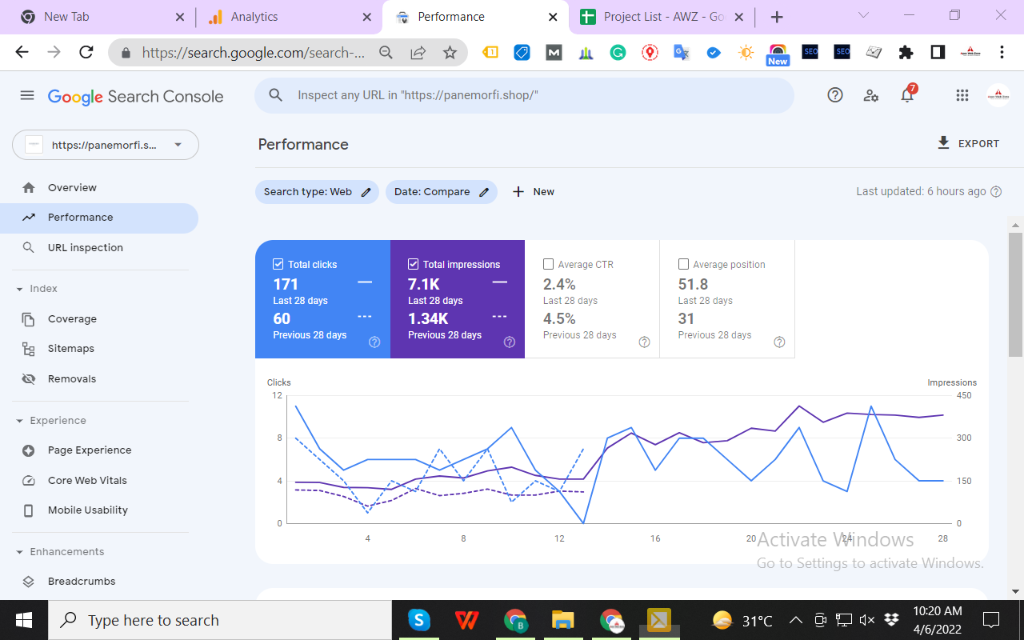Collapse the Index section
The height and width of the screenshot is (640, 1024).
(19, 289)
